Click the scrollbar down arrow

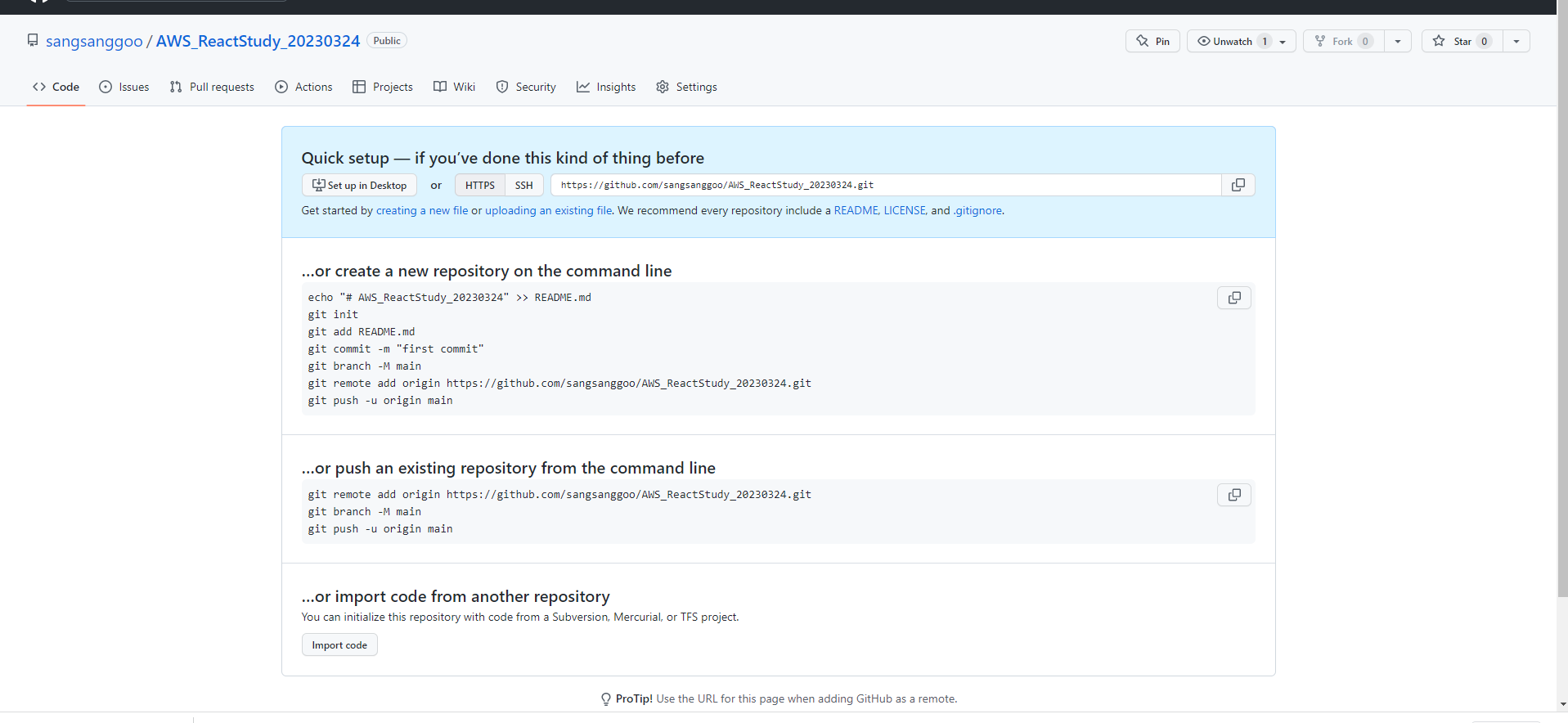coord(1562,704)
